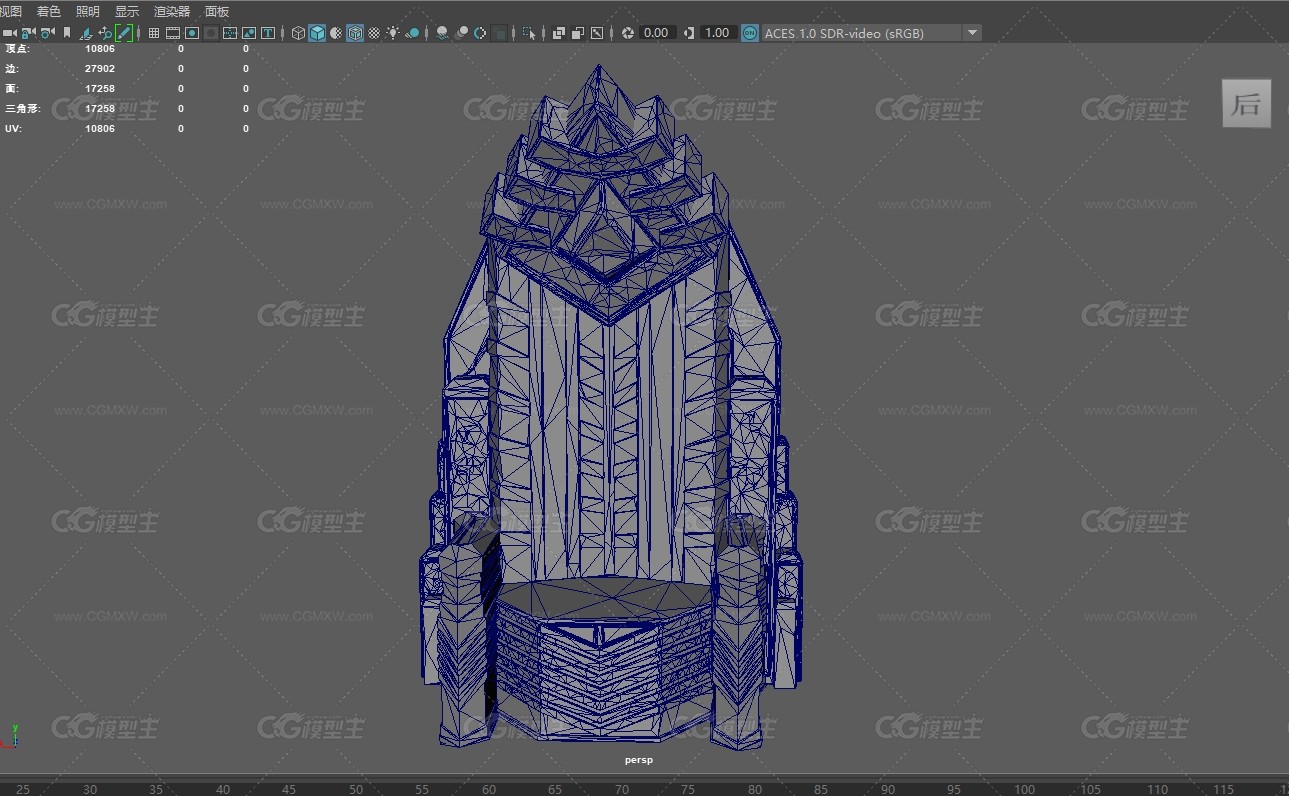
Task: Click the XYZ axis indicator
Action: tap(9, 736)
